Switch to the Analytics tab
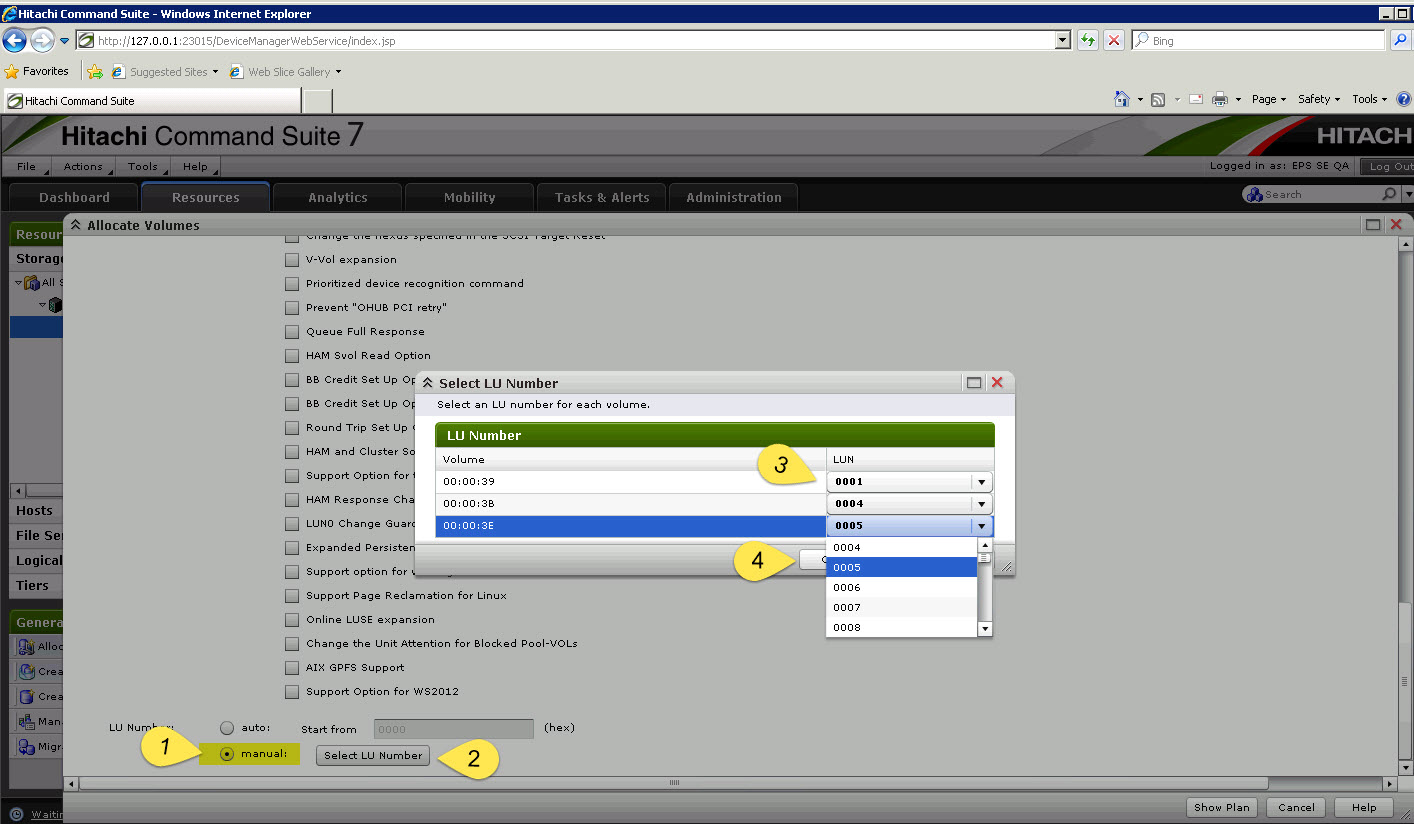Image resolution: width=1414 pixels, height=824 pixels. coord(337,197)
